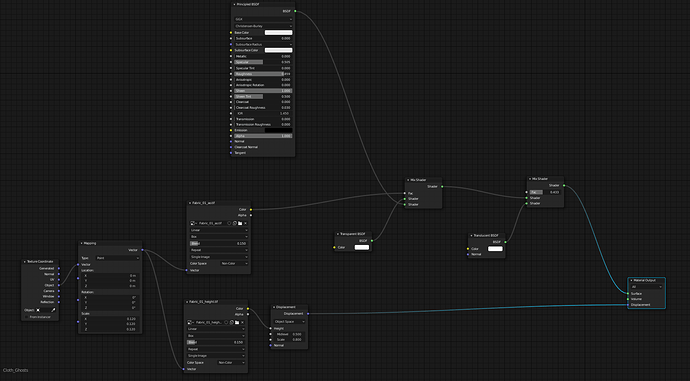Click Displacement input socket of Material Output
Viewport: 690px width, 381px height.
(628, 304)
